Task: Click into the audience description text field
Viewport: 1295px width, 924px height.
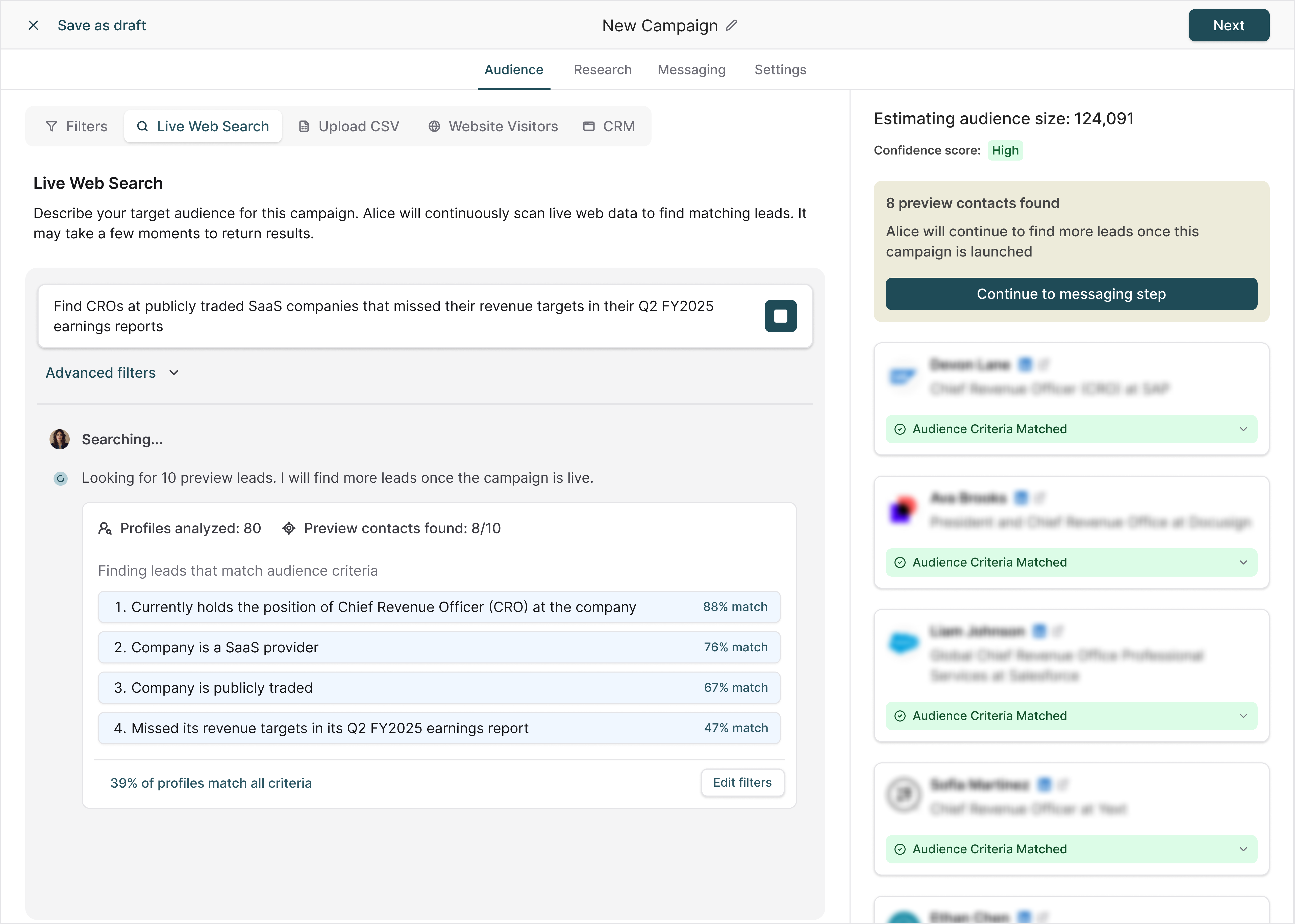Action: click(393, 316)
